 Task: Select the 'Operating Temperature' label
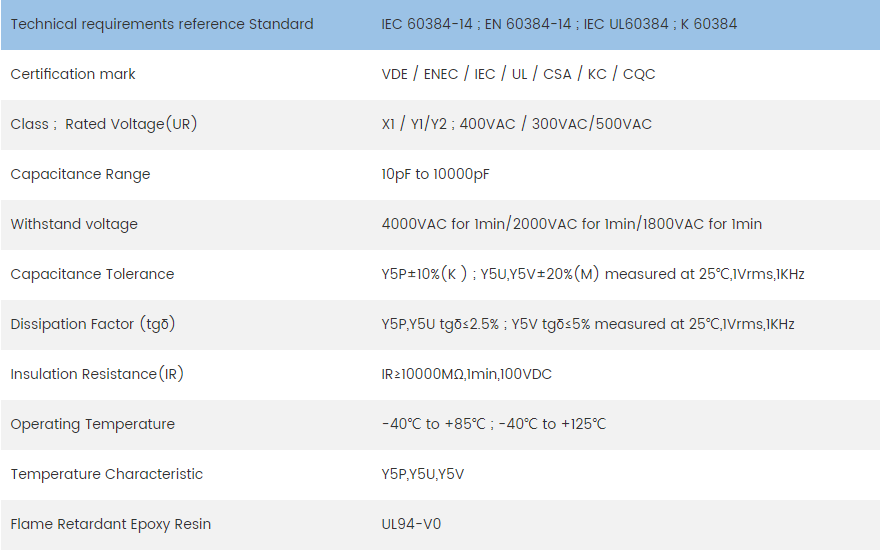pos(93,424)
